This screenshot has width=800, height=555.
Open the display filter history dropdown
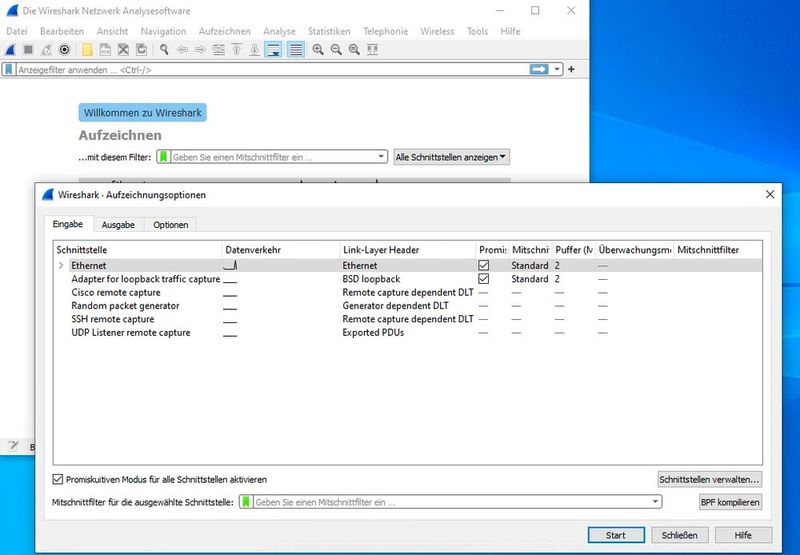click(x=557, y=69)
